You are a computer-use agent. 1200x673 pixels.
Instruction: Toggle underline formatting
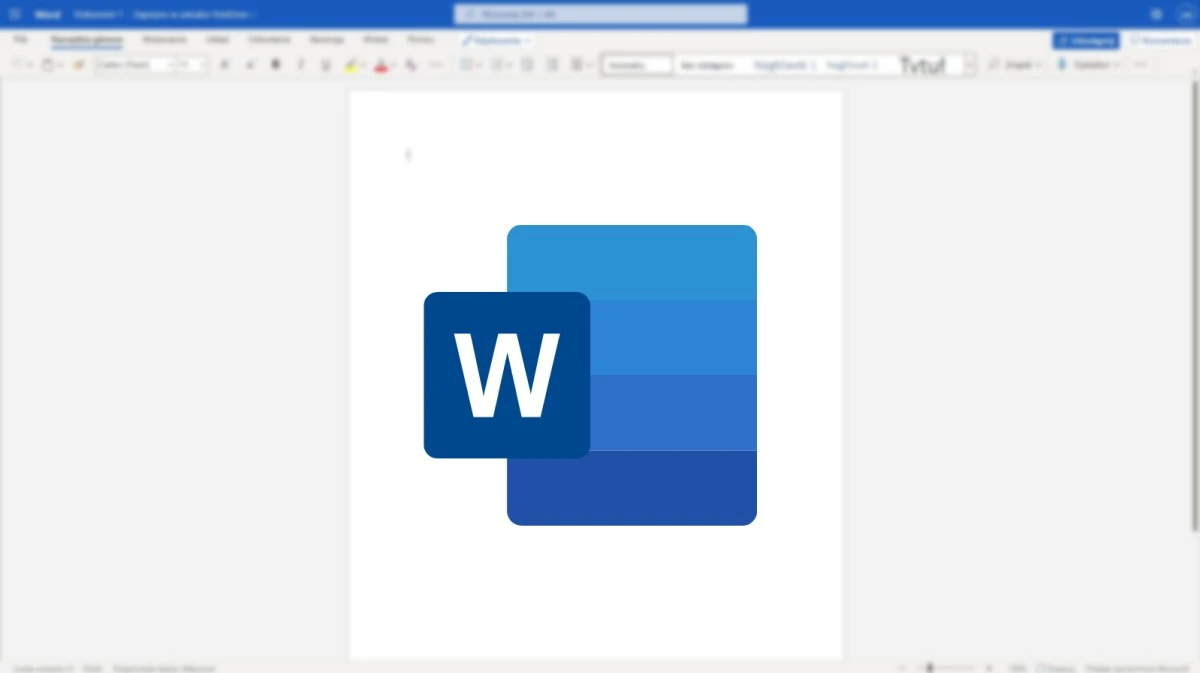click(325, 65)
